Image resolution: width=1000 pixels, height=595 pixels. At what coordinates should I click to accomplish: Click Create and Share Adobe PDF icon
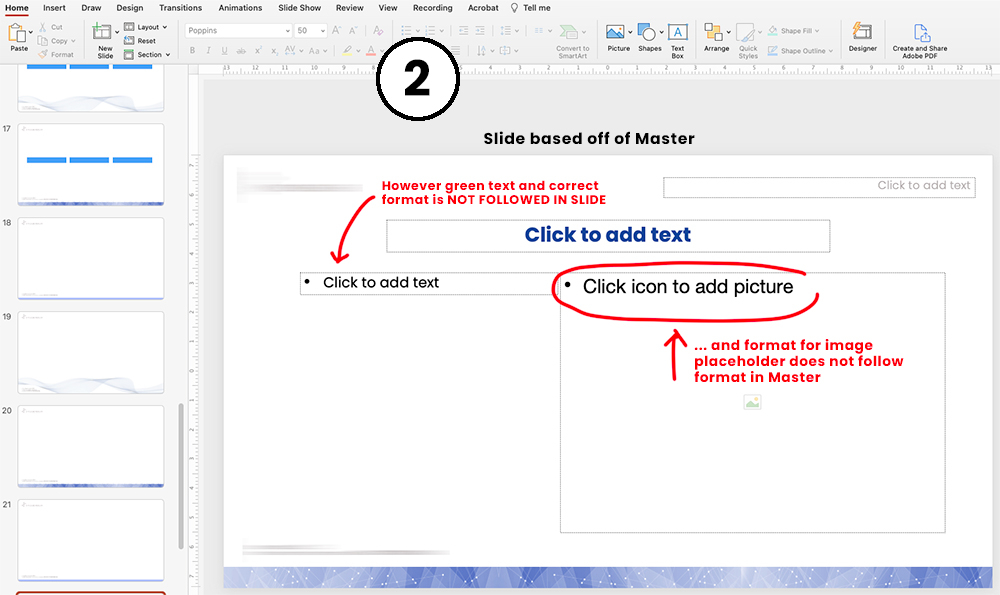tap(920, 33)
